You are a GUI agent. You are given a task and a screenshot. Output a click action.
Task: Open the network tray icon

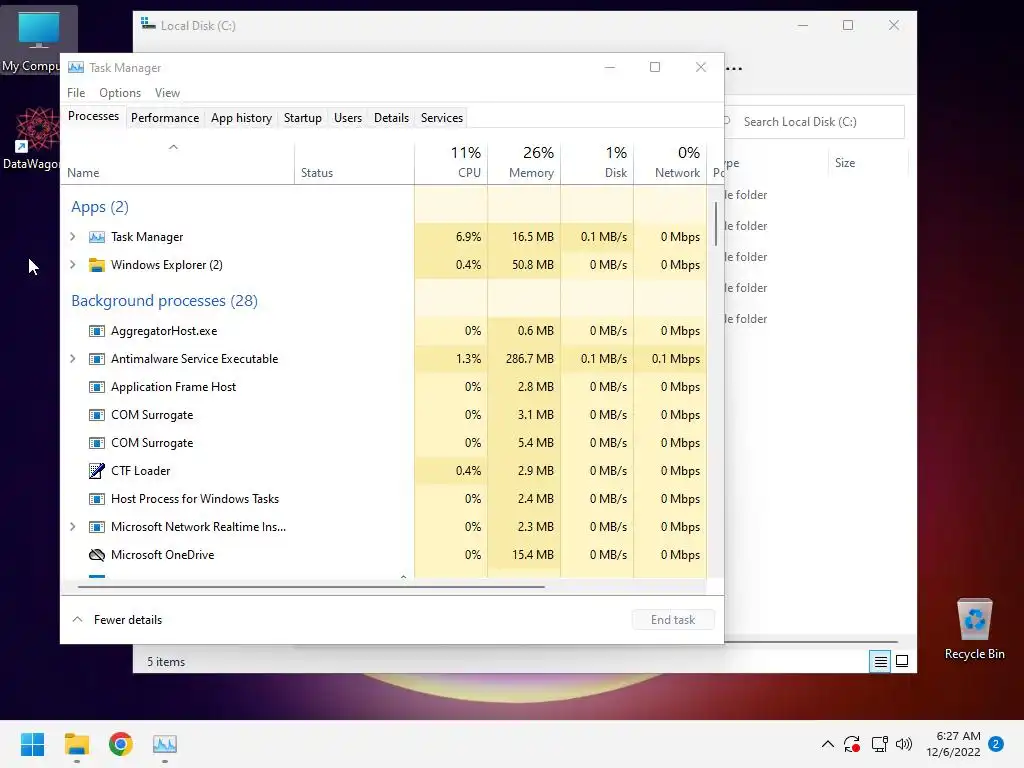tap(879, 744)
